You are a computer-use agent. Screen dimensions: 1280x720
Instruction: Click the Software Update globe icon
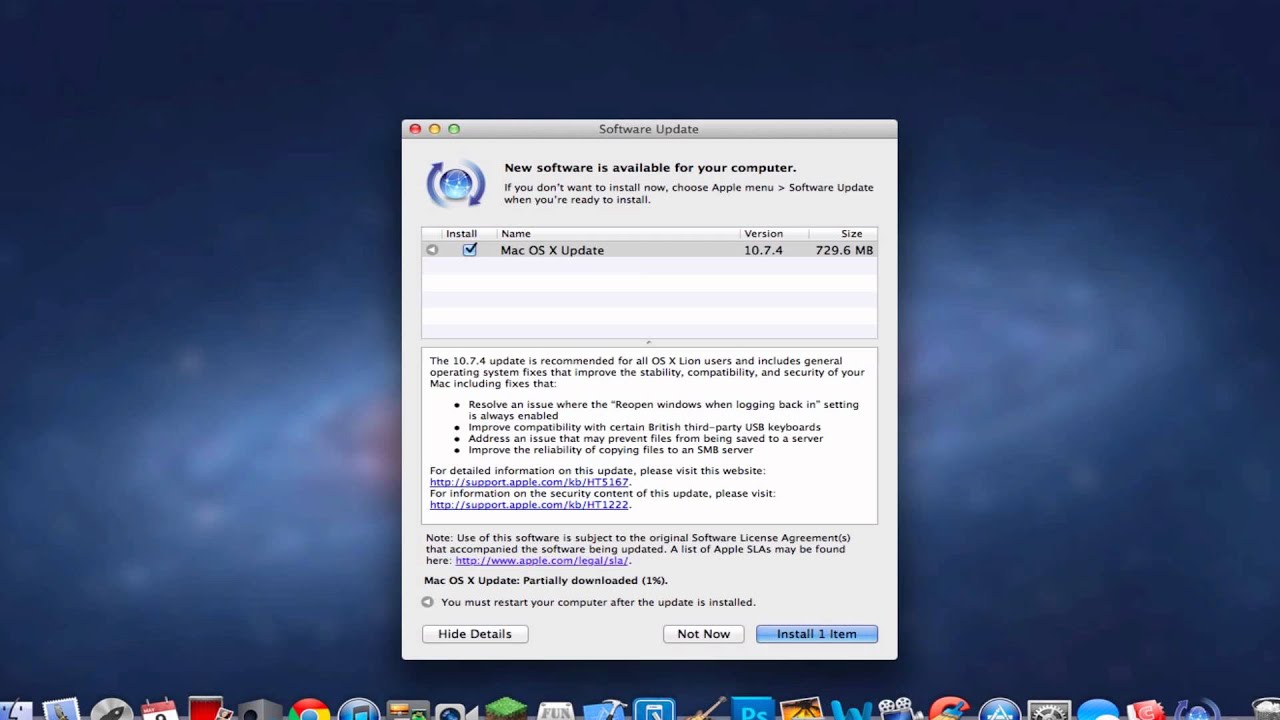point(456,184)
